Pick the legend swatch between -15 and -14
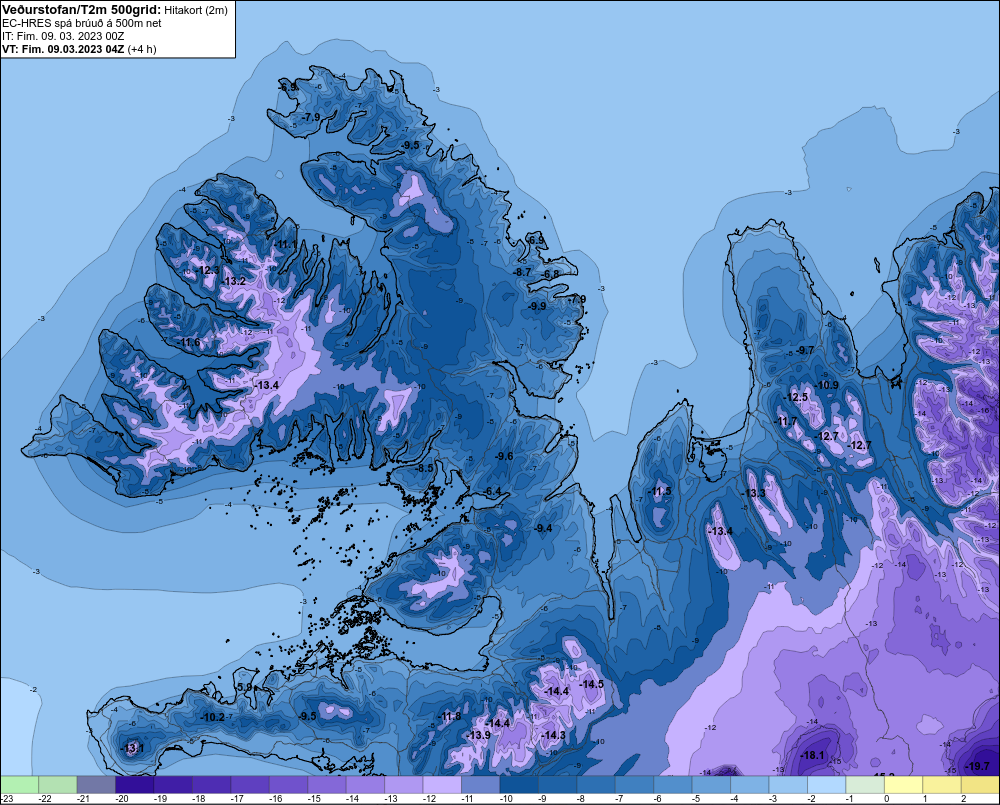The width and height of the screenshot is (1000, 805). [x=327, y=785]
